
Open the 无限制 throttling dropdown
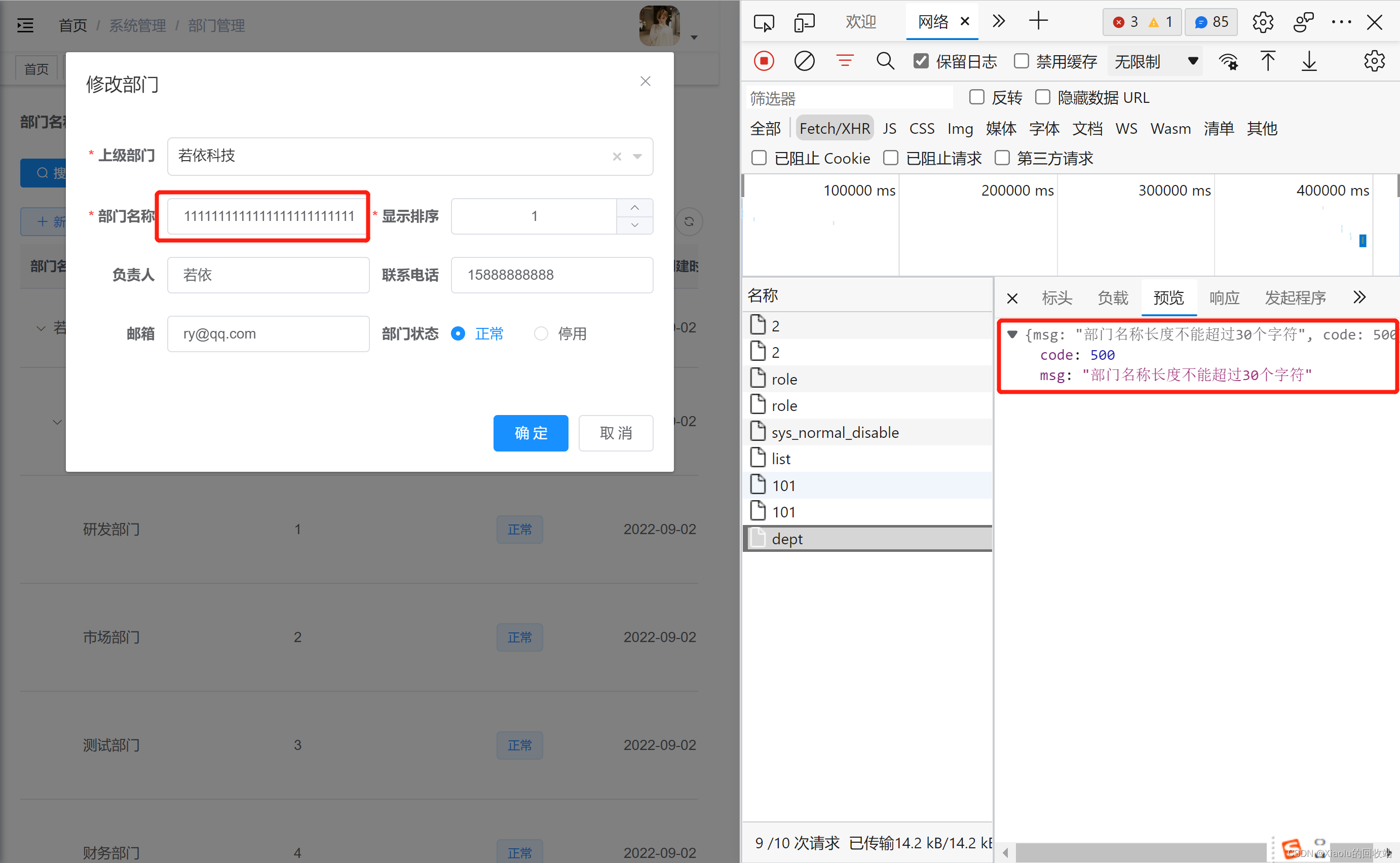1155,61
